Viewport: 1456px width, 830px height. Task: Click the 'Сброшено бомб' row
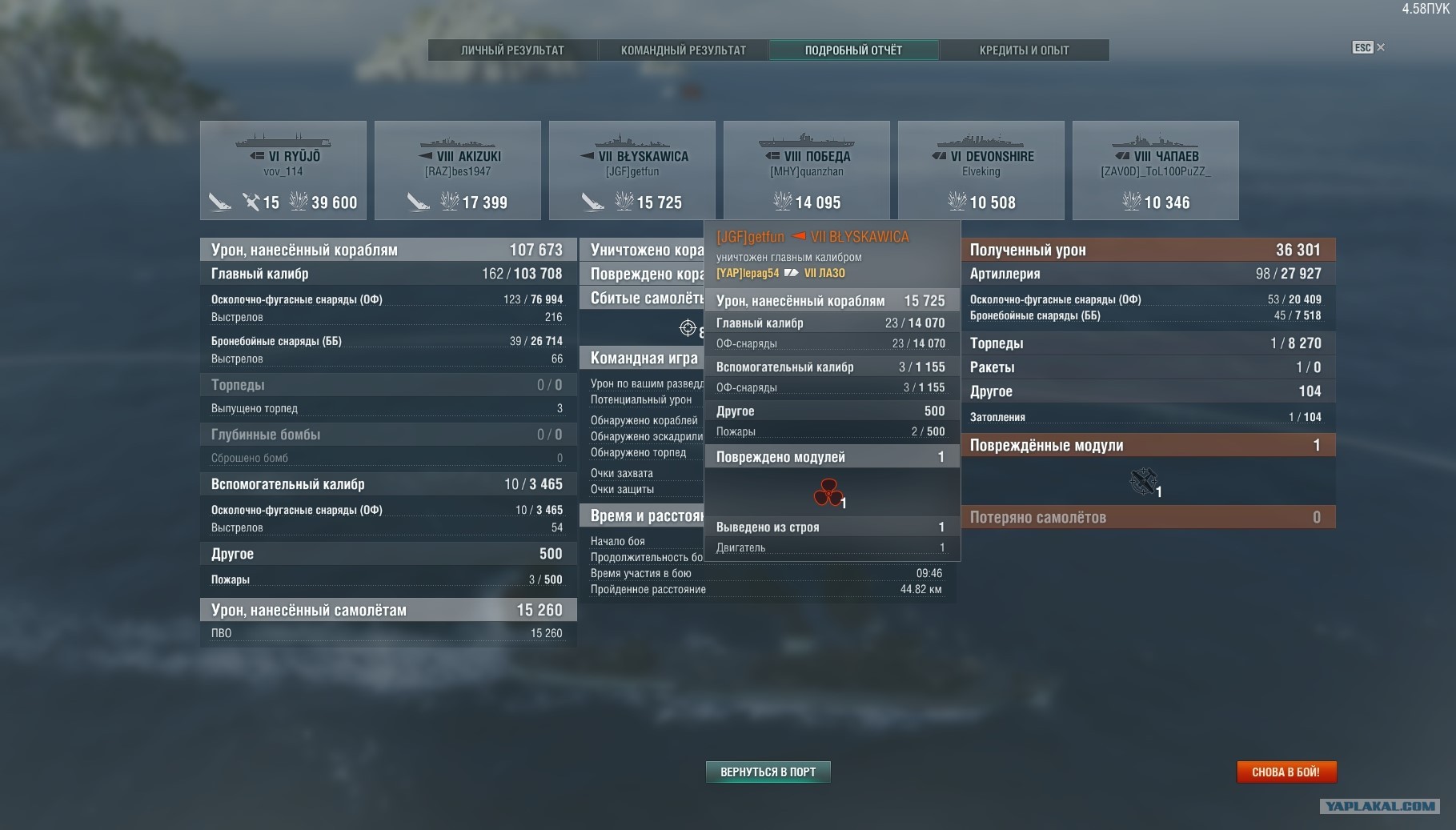click(388, 458)
